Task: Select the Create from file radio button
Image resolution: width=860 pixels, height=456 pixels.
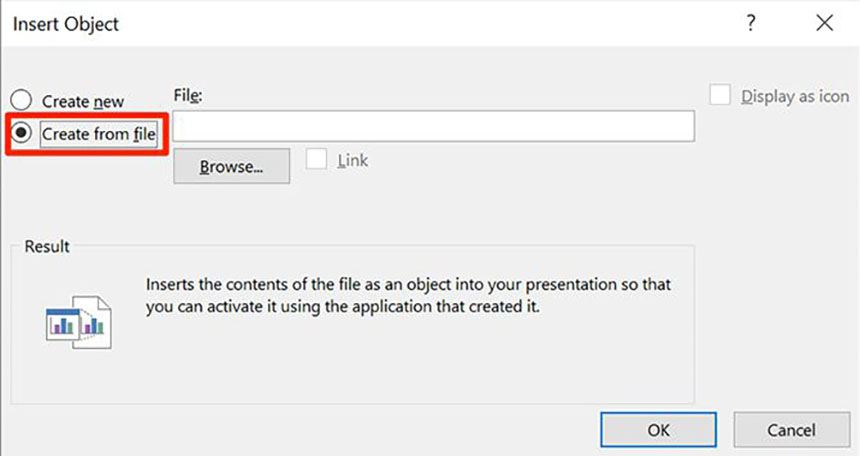Action: coord(21,134)
